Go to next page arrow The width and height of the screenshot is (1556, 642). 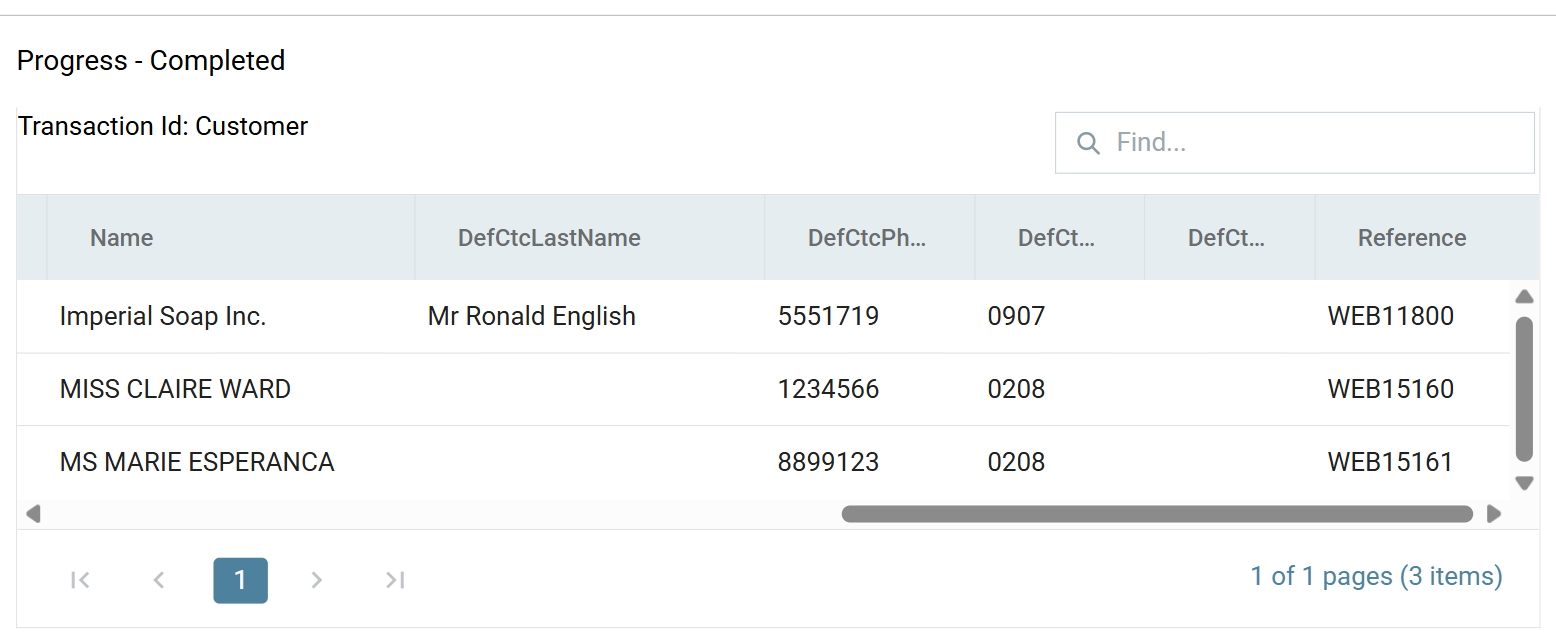[317, 580]
